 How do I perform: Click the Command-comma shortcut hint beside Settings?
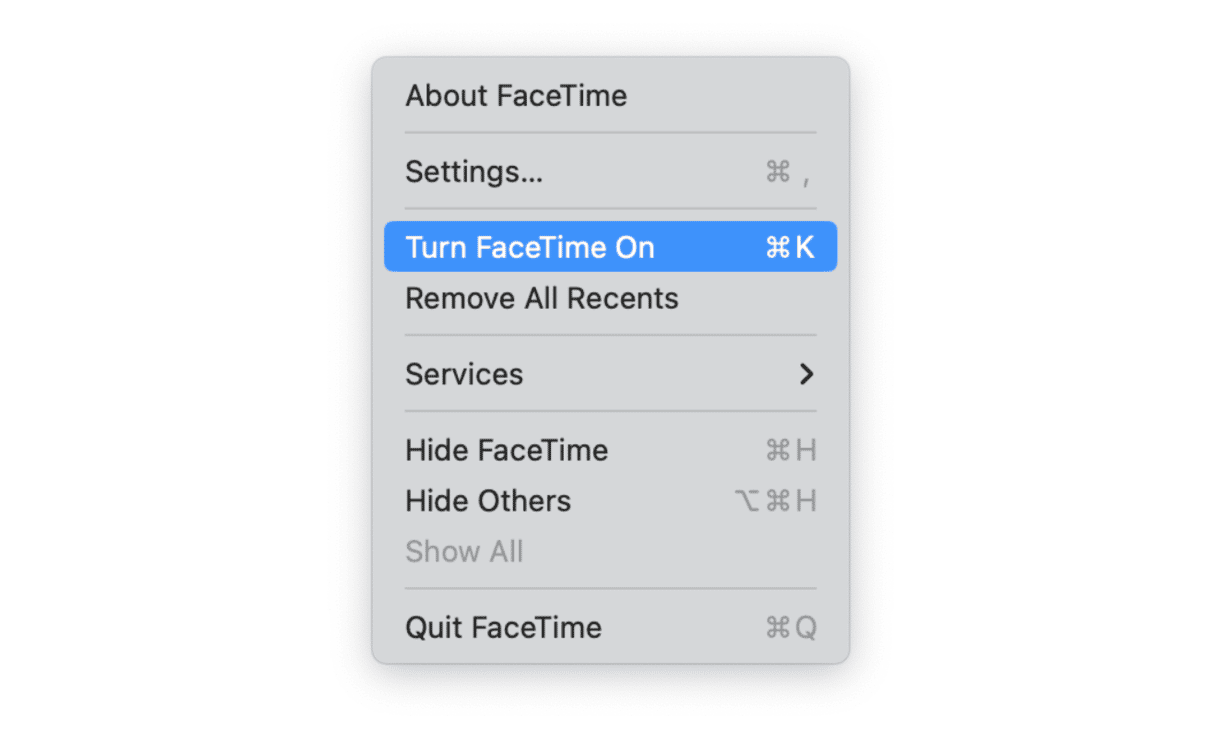point(788,173)
